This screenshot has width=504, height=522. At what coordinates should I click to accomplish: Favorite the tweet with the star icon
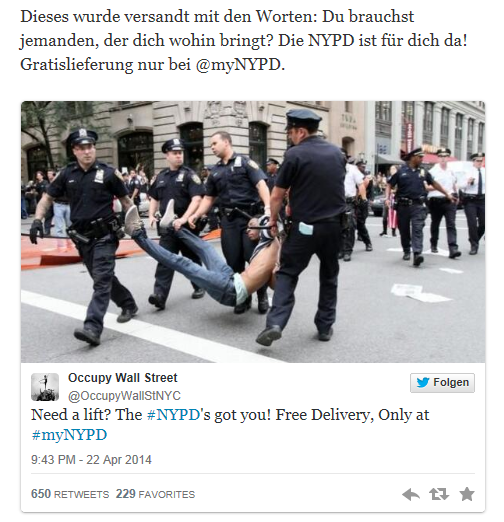pos(467,494)
